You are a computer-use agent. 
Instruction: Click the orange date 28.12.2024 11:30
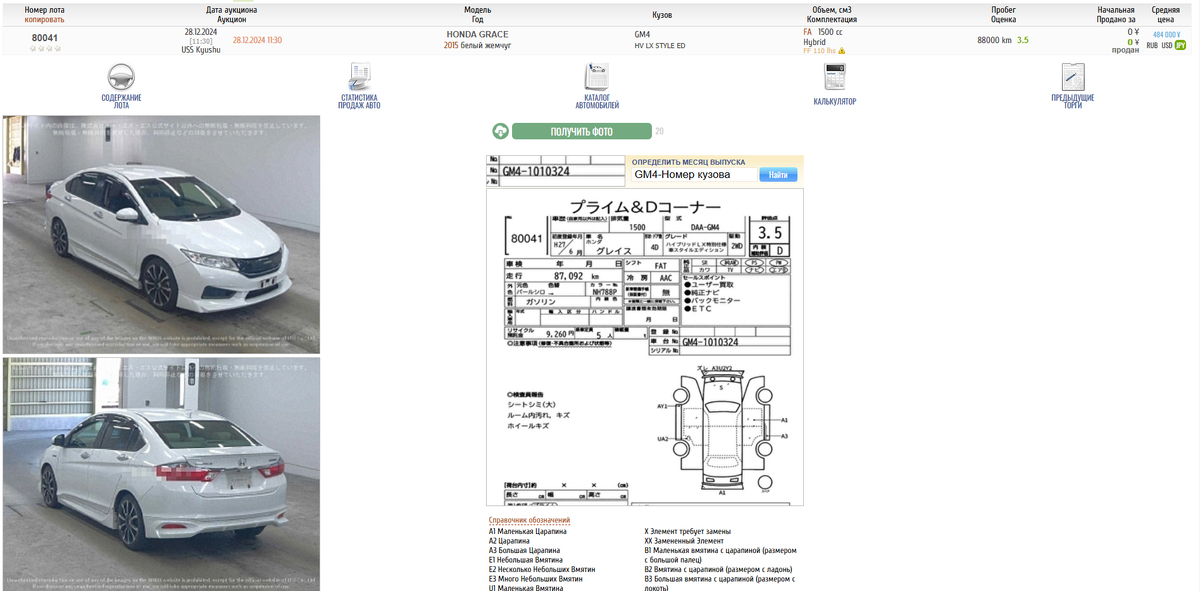tap(257, 40)
